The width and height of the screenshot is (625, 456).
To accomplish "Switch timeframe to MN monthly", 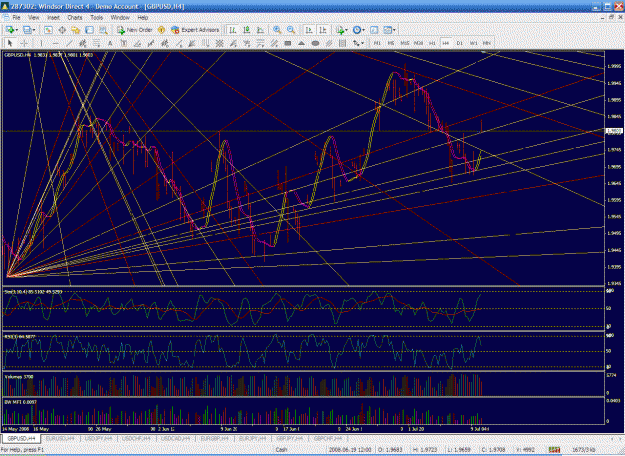I will pos(487,43).
